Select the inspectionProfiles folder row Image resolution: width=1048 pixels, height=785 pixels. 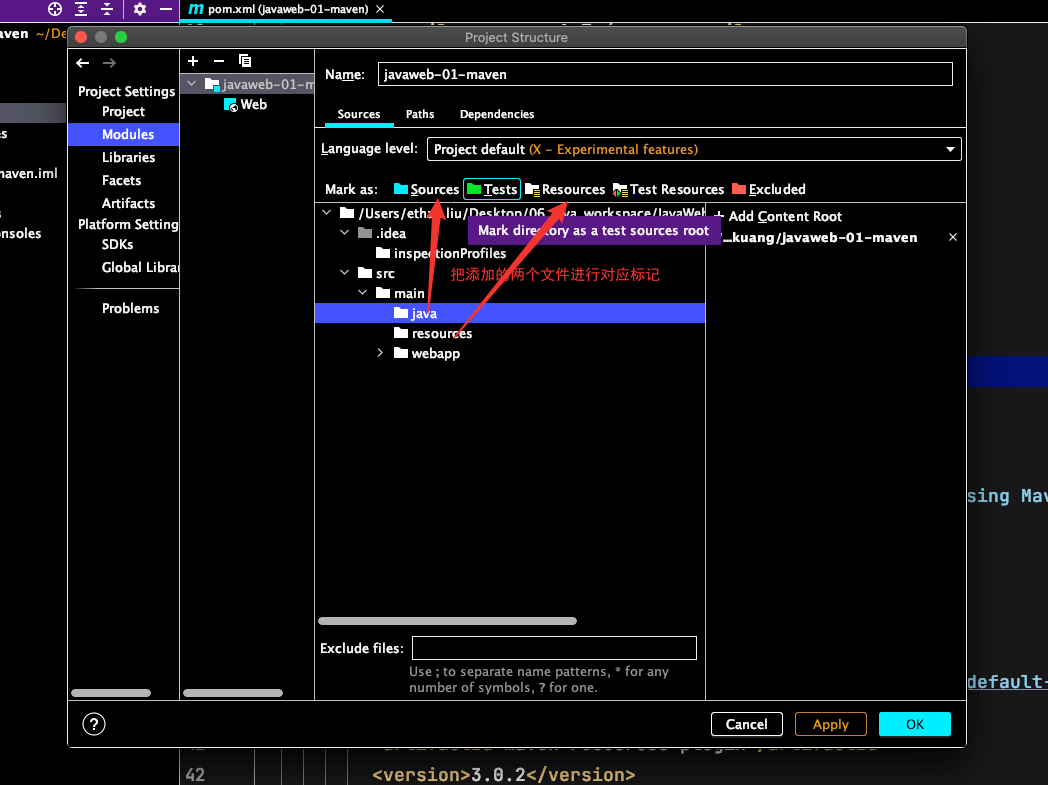510,253
